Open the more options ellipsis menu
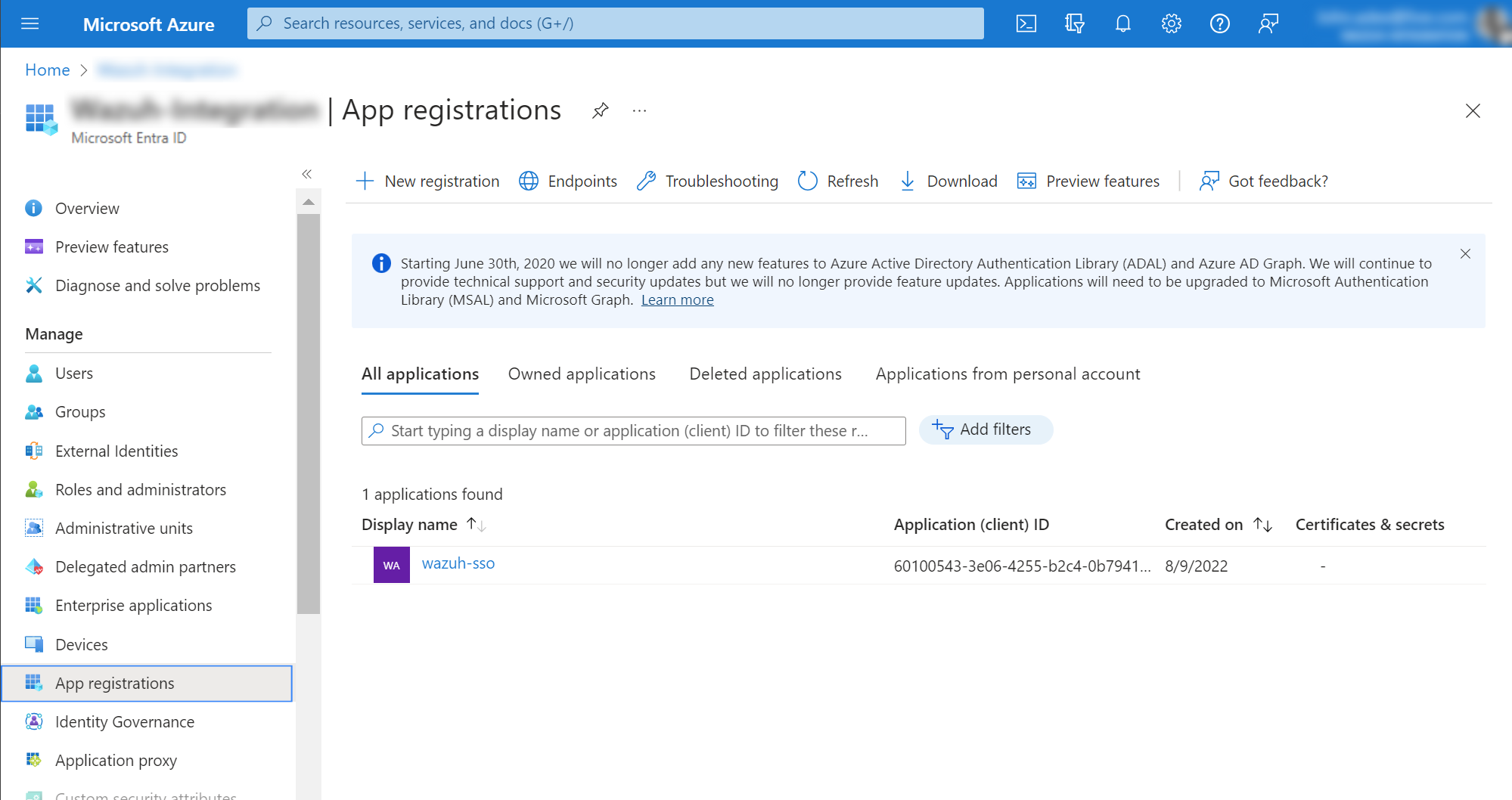 coord(639,111)
